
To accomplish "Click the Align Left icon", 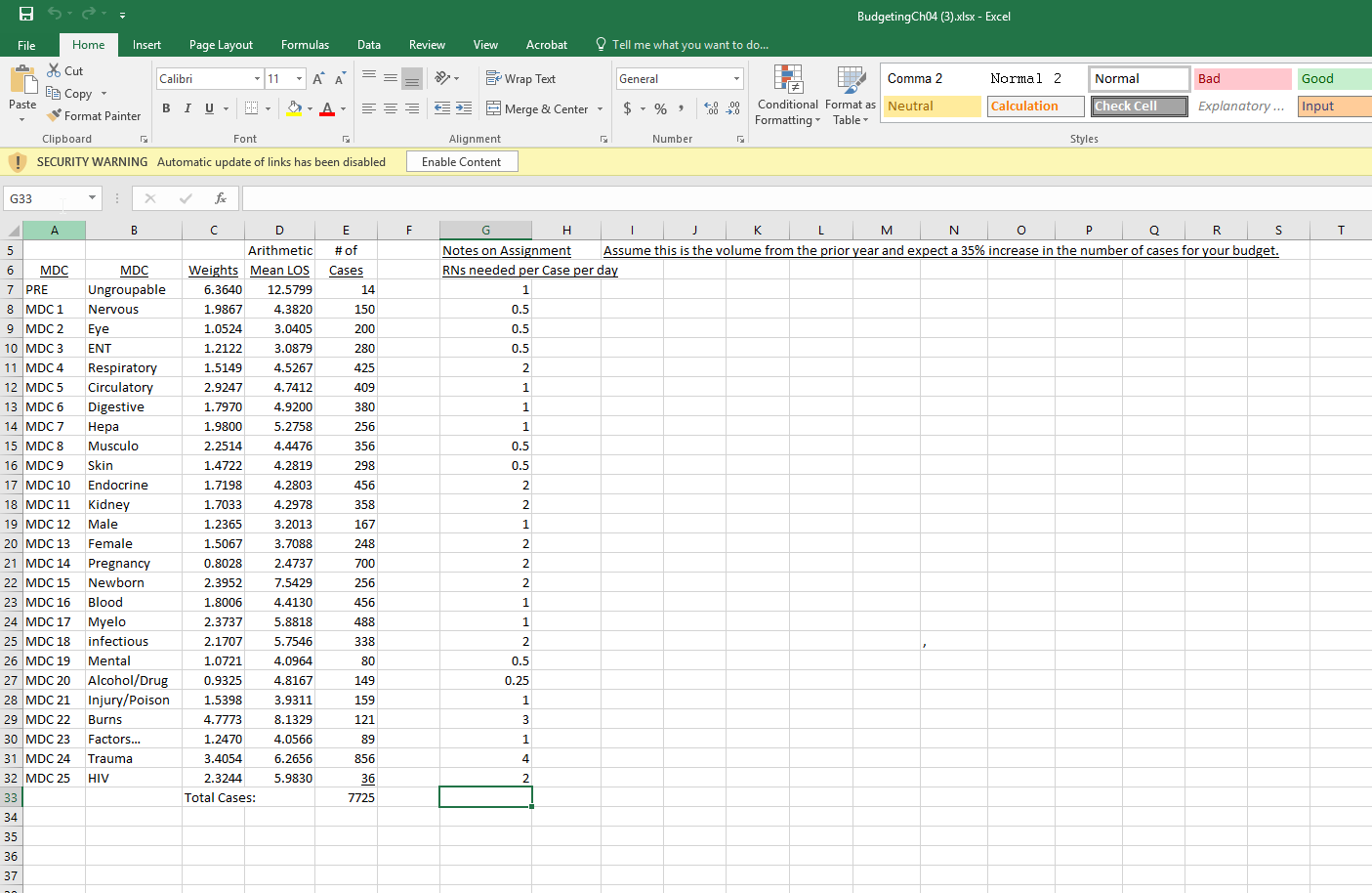I will 369,108.
